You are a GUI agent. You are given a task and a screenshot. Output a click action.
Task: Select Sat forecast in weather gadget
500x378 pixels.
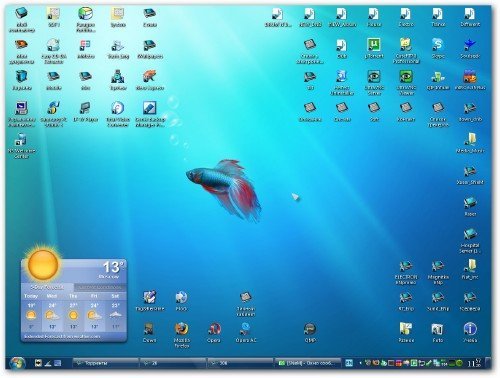[x=115, y=313]
